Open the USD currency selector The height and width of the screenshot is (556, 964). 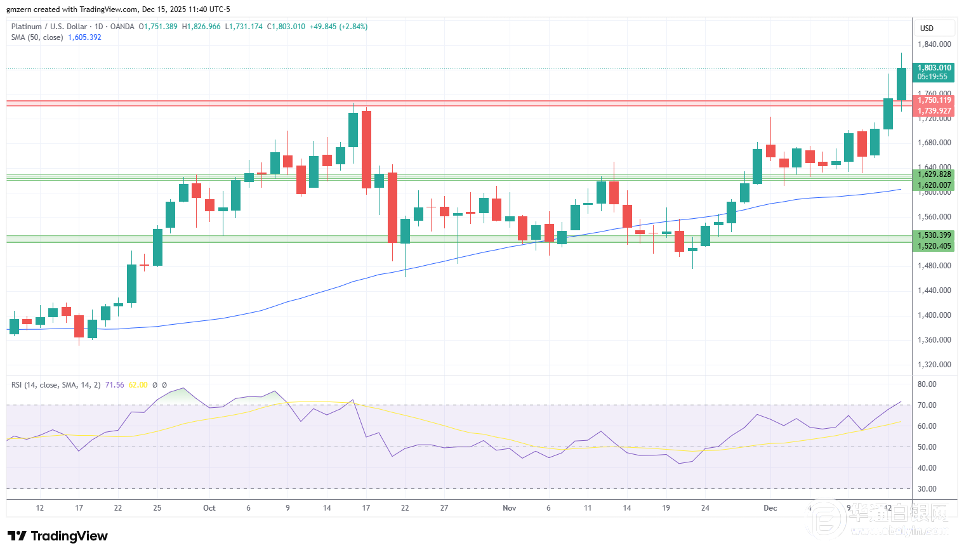926,28
